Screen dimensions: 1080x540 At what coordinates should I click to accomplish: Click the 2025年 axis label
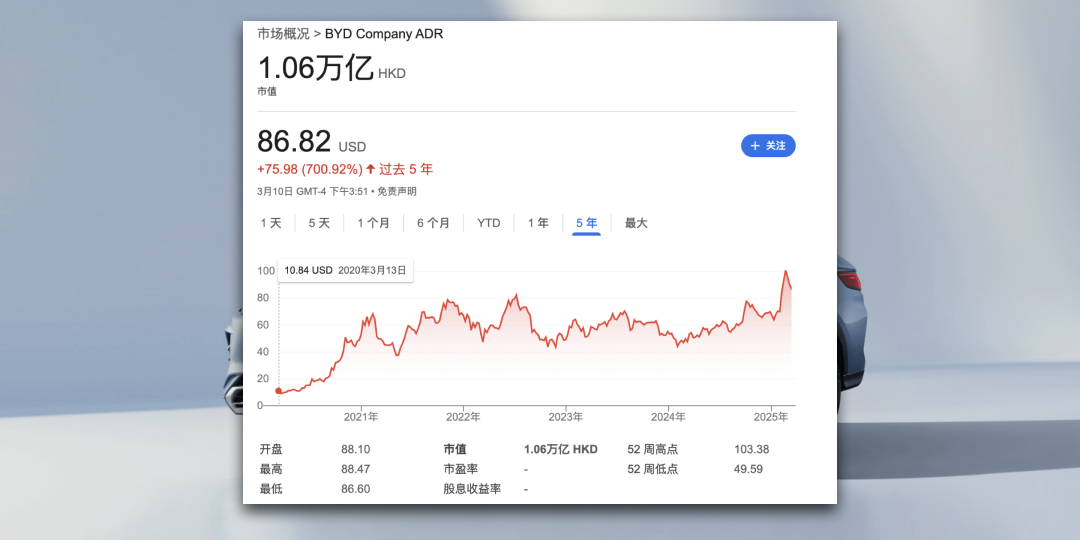tap(771, 417)
